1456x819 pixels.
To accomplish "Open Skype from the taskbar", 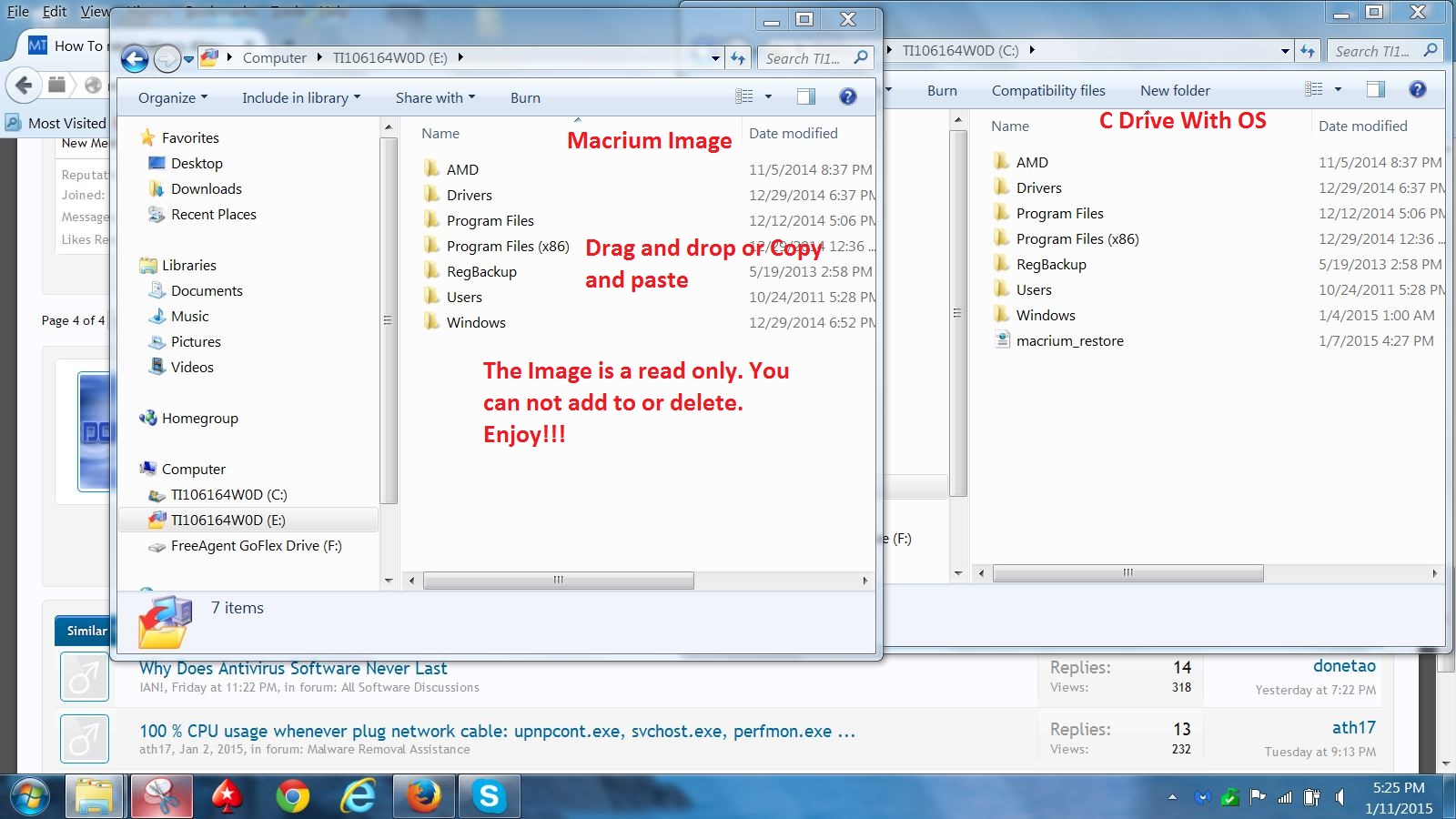I will coord(489,796).
